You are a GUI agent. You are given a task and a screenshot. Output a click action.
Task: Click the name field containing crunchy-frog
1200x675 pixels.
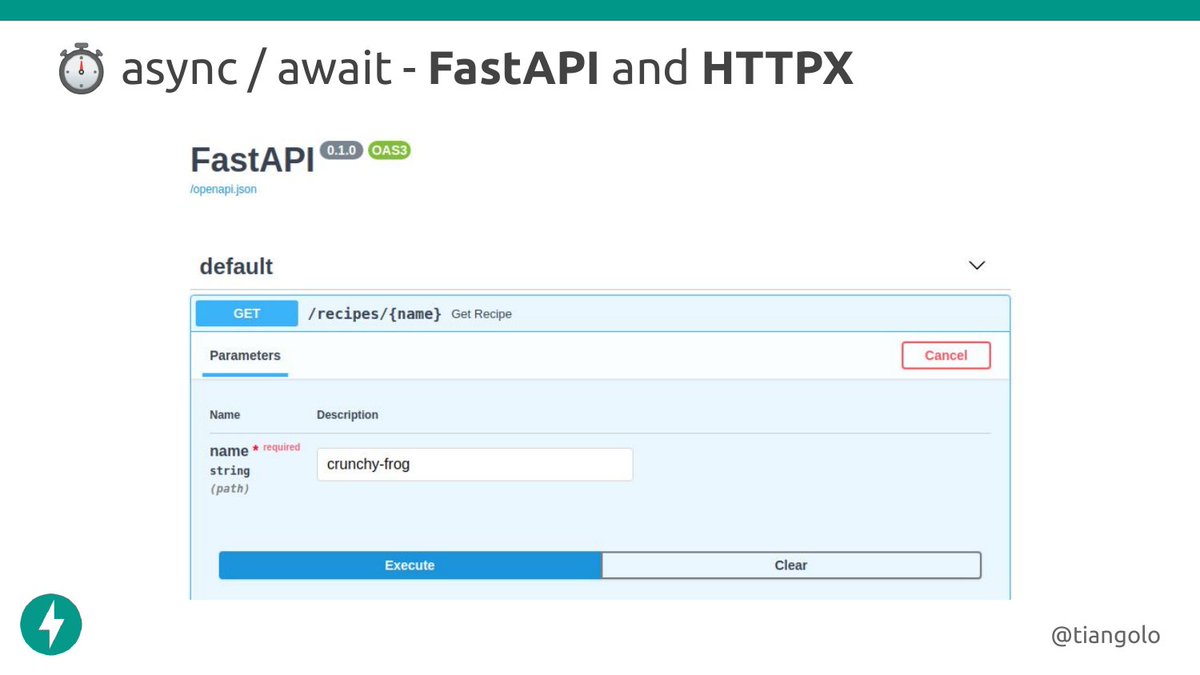coord(475,464)
